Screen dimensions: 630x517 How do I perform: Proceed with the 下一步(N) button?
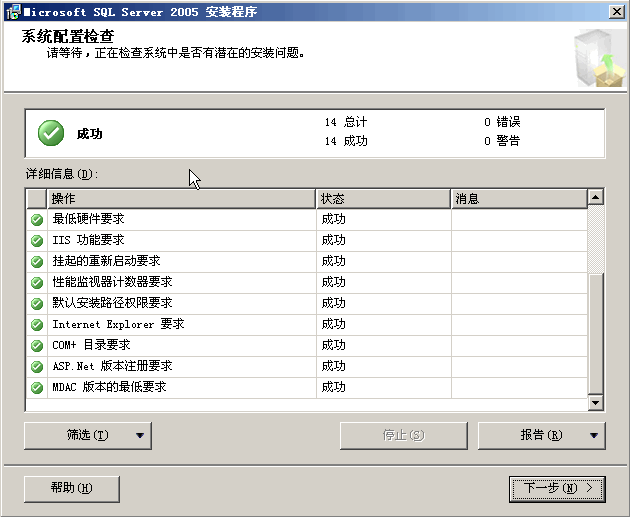tap(557, 489)
